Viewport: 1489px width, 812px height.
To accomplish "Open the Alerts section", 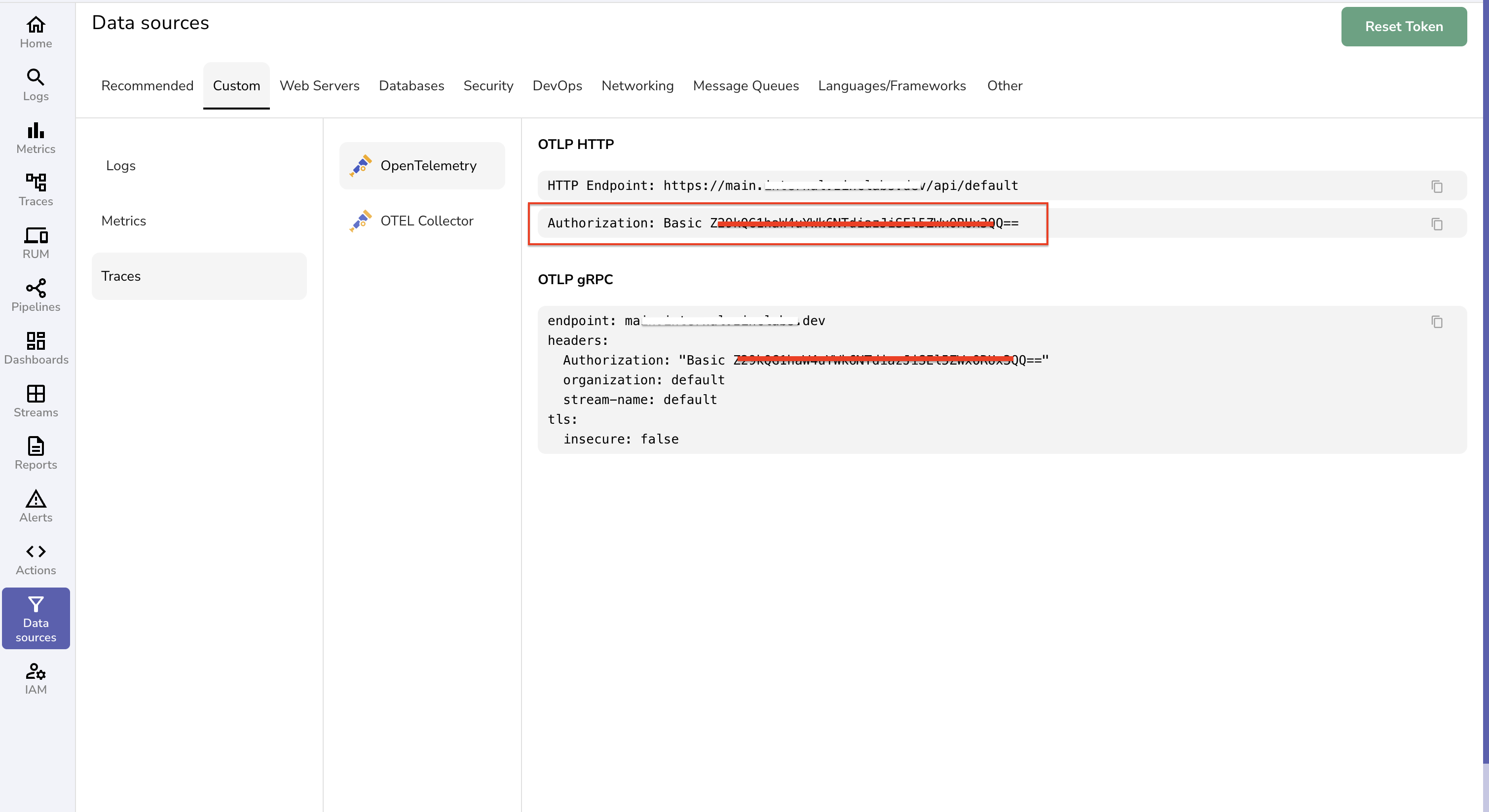I will [36, 506].
